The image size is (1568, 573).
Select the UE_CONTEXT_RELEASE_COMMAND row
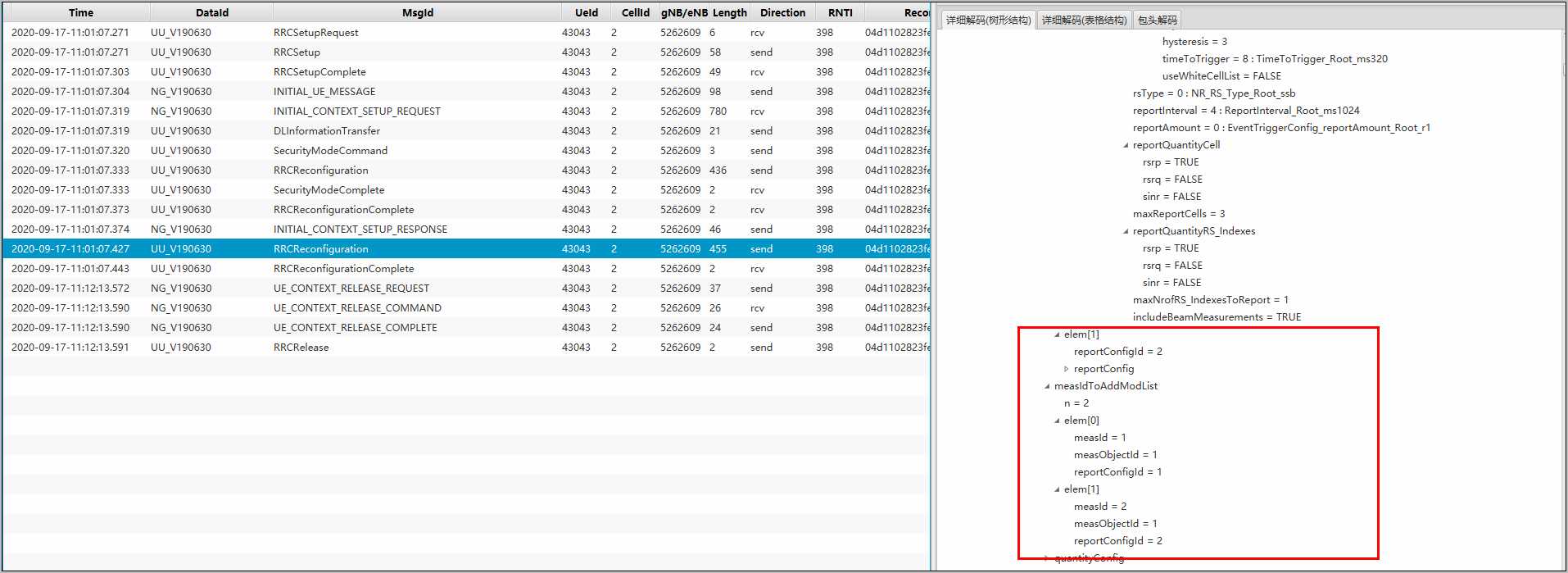click(357, 308)
